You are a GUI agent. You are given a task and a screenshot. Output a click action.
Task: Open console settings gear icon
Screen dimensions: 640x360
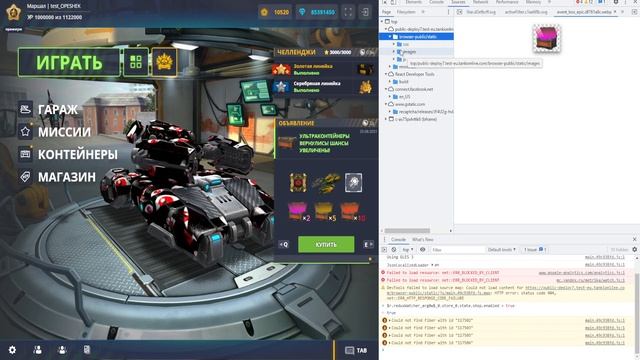(x=634, y=249)
